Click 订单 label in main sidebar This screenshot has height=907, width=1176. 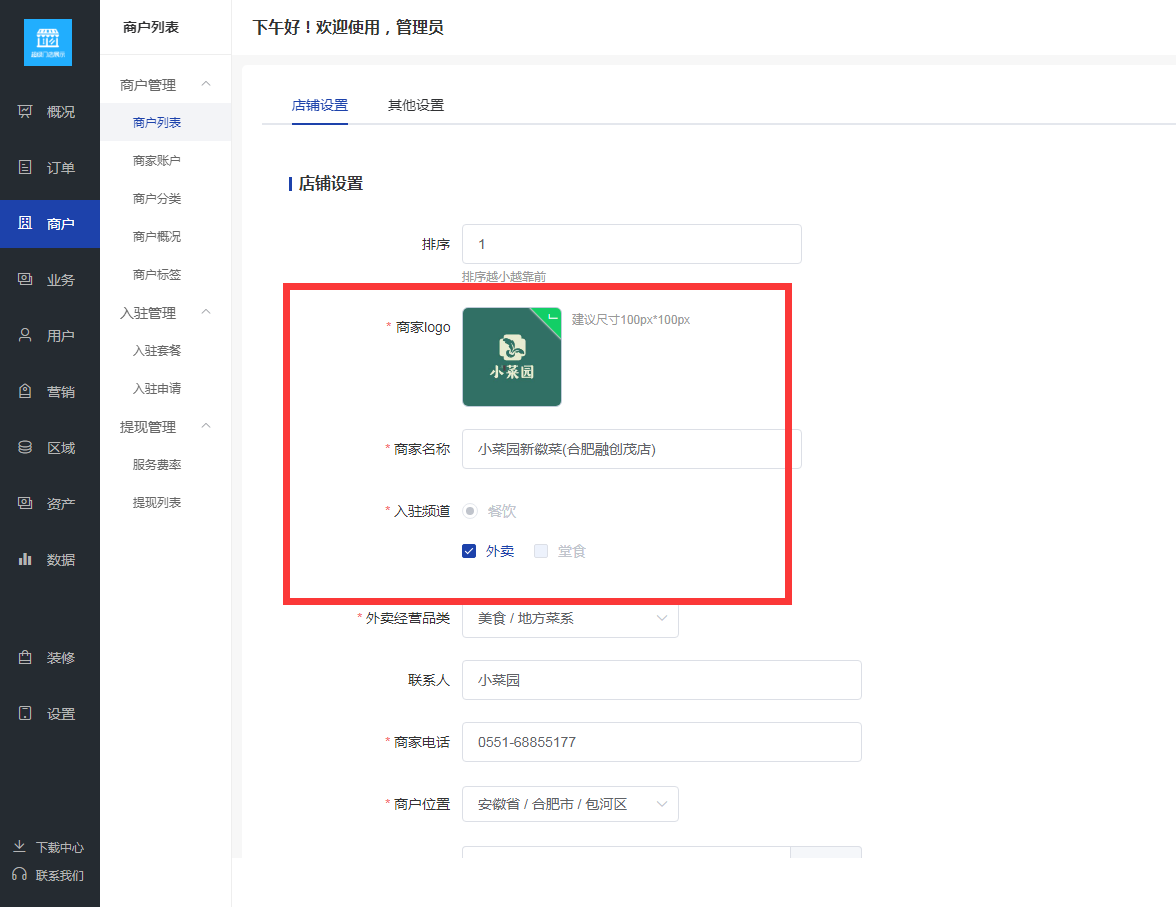(x=61, y=168)
